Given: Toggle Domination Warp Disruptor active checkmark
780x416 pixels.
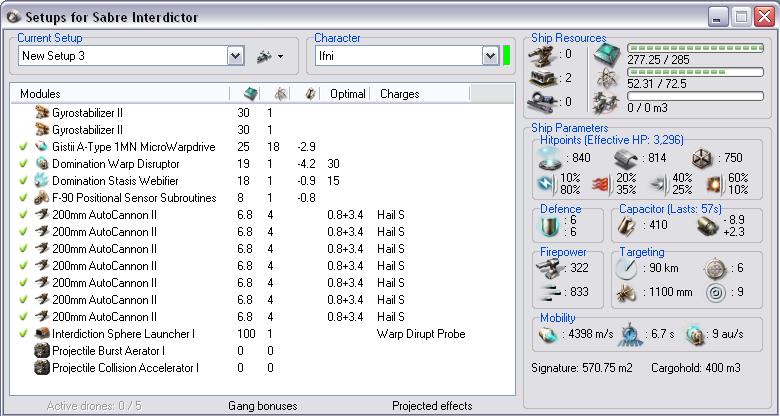Looking at the screenshot, I should tap(23, 164).
